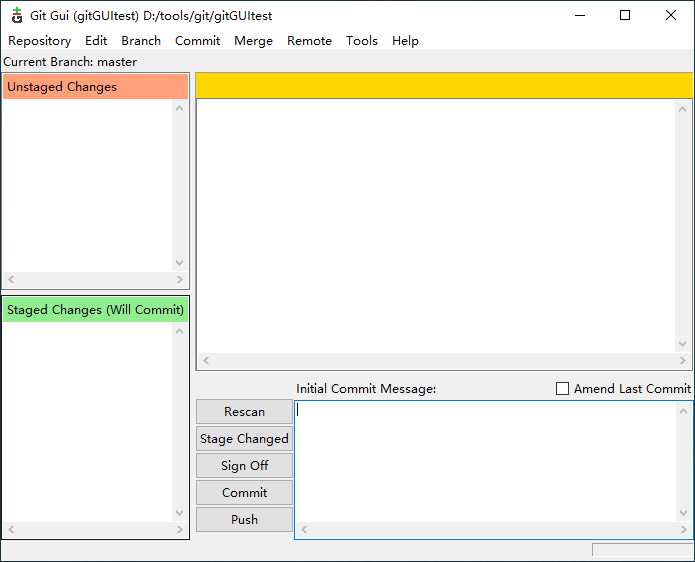The height and width of the screenshot is (562, 695).
Task: Focus the Initial Commit Message text area
Action: tap(486, 462)
